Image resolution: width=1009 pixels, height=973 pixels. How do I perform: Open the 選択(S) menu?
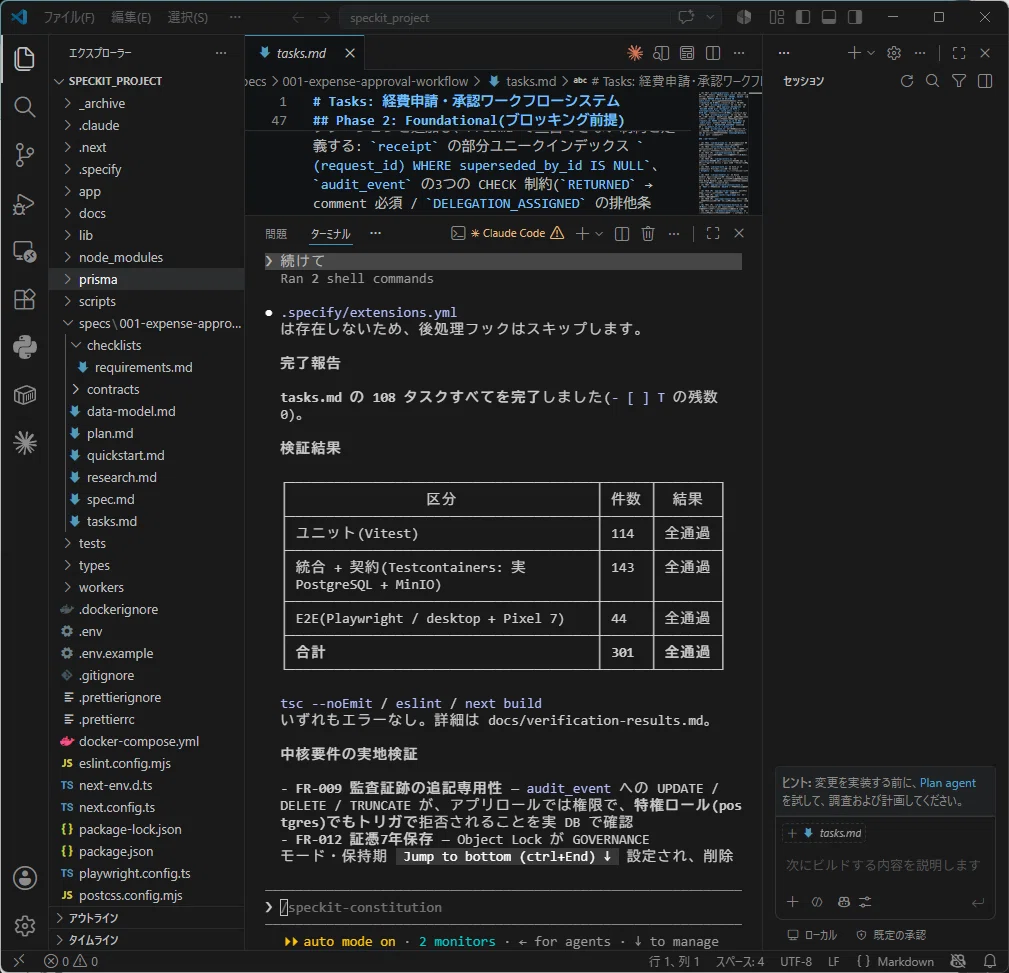(187, 17)
